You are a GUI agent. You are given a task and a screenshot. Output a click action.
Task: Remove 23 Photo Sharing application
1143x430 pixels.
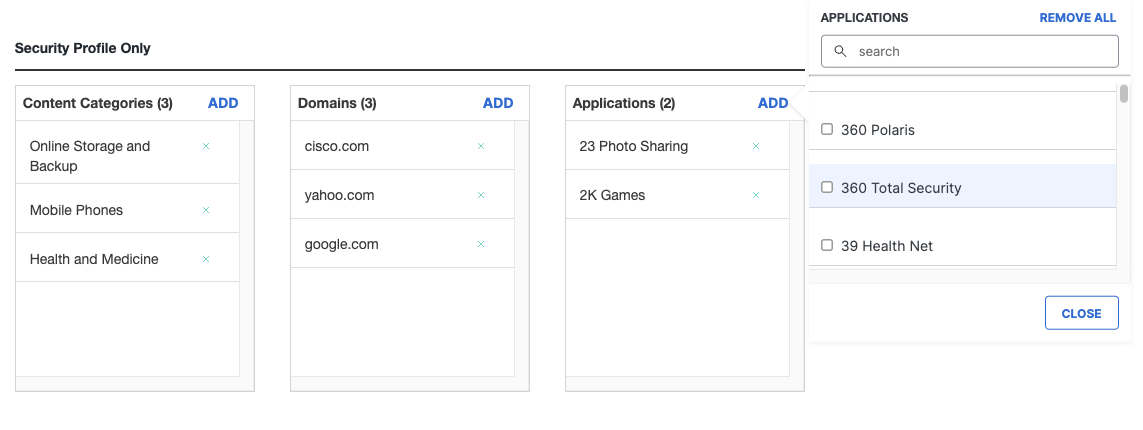click(755, 146)
